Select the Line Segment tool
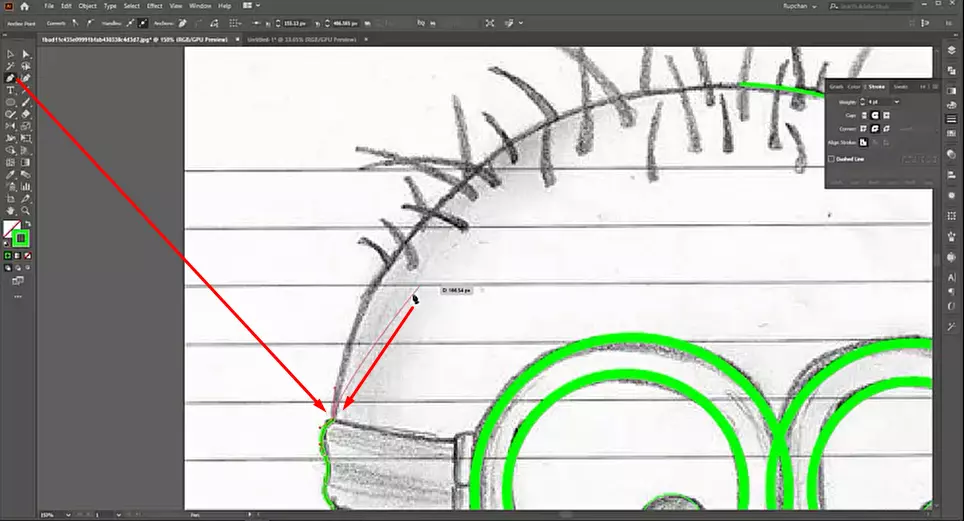Screen dimensions: 964x521 pos(26,90)
